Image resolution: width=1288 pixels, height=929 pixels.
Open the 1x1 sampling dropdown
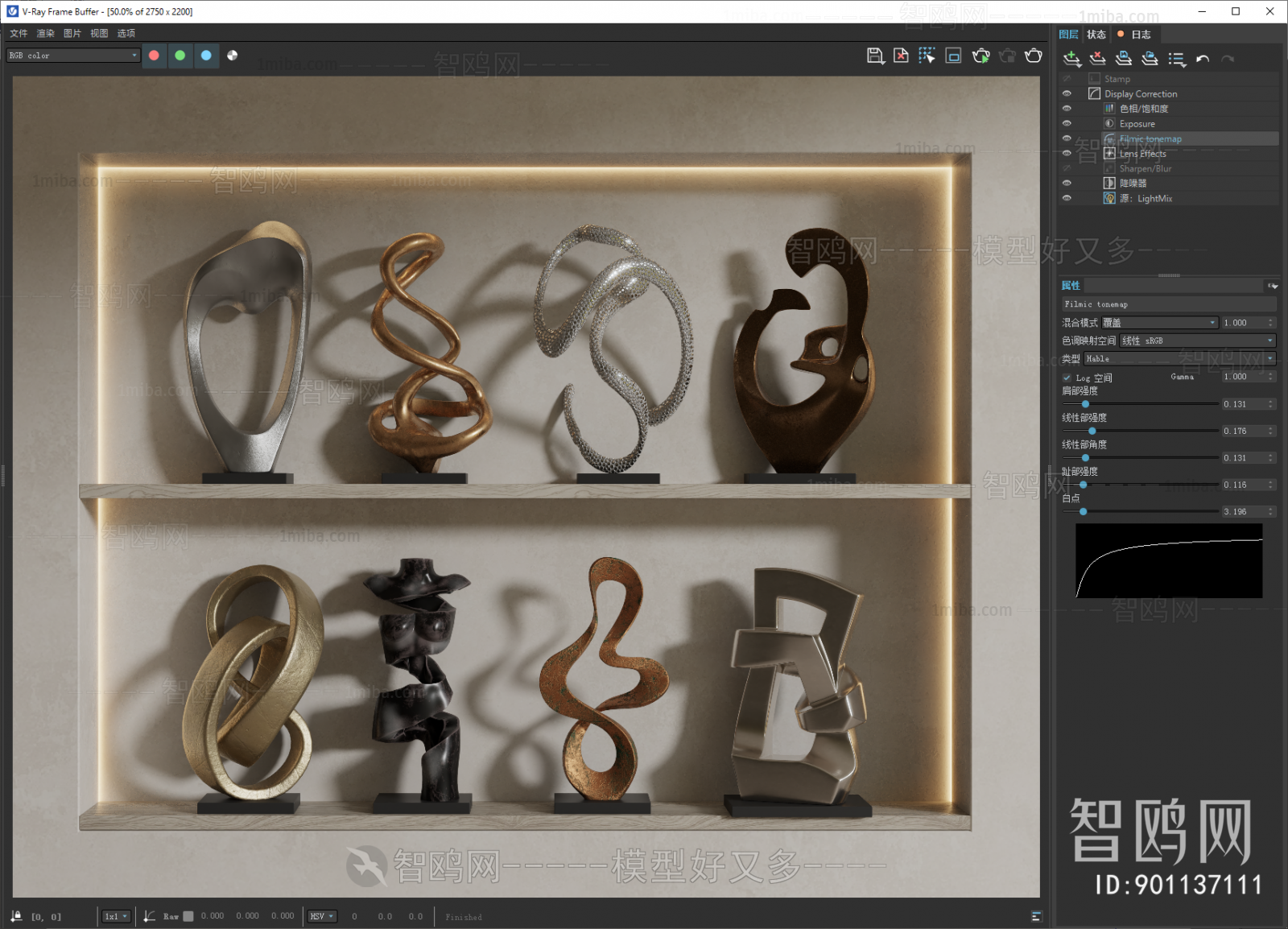116,916
